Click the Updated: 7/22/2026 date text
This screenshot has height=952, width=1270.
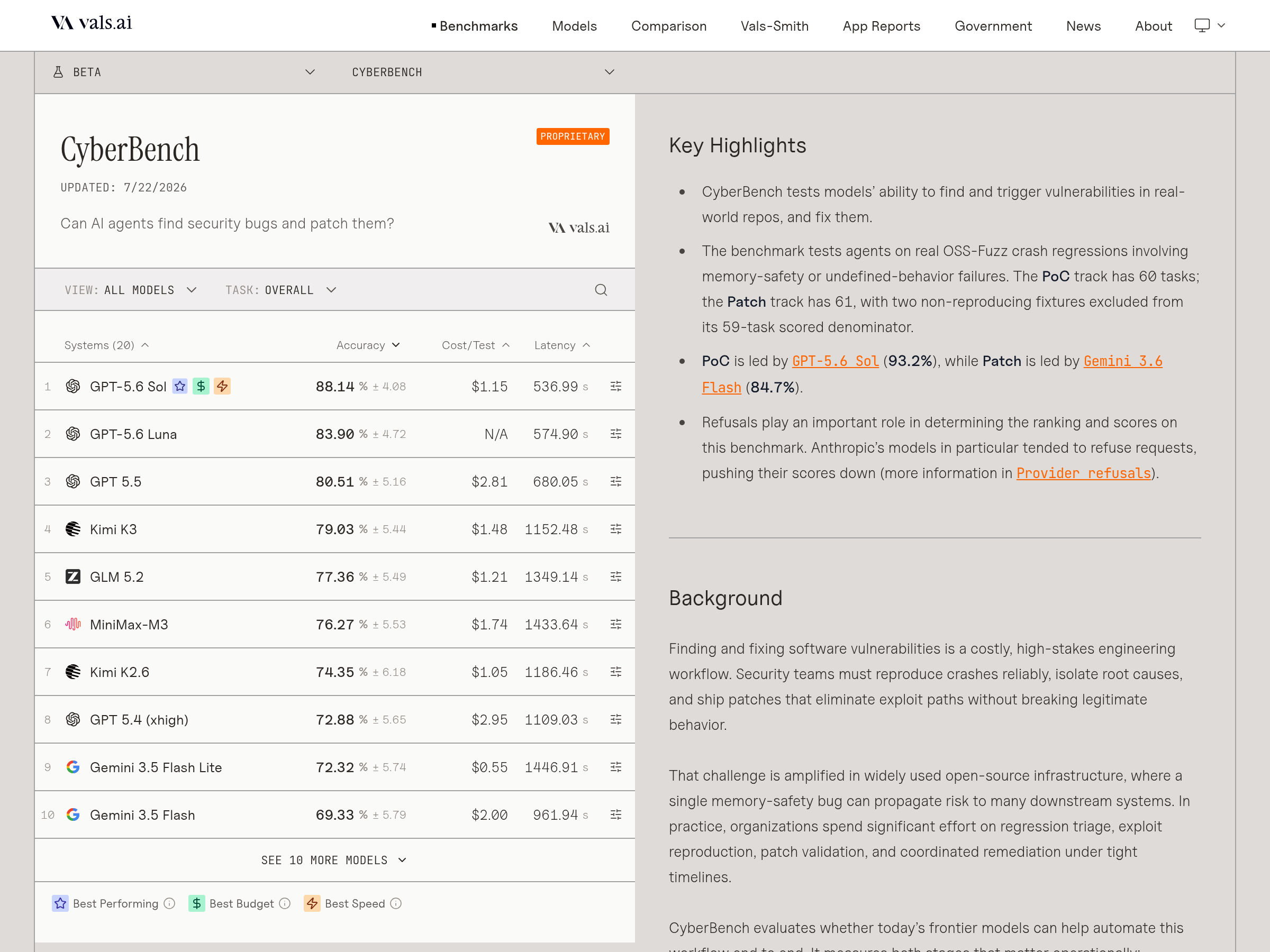(123, 188)
